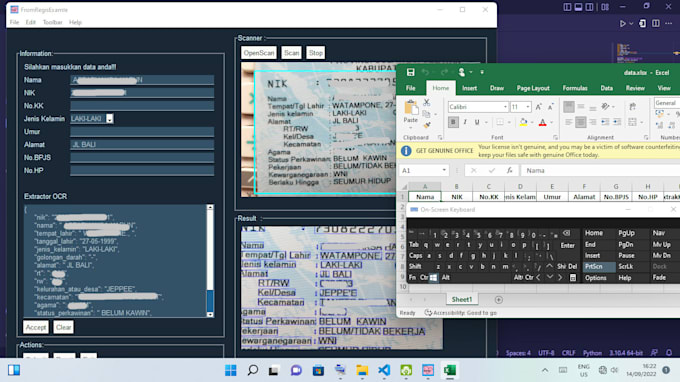The height and width of the screenshot is (382, 680).
Task: Open Visual Studio Code from the taskbar
Action: (x=384, y=370)
